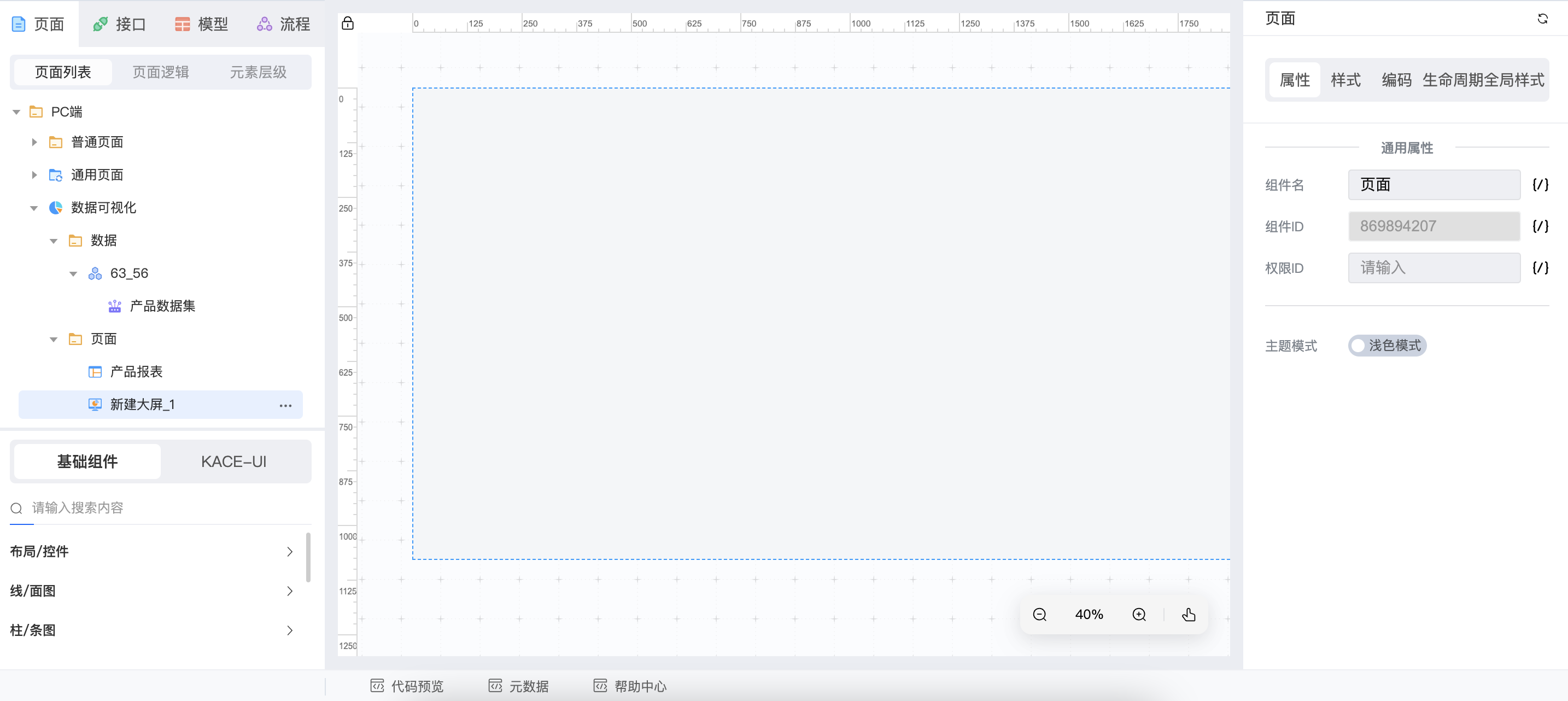Click the 帮助中心 icon in the bottom bar
The image size is (1568, 701).
601,686
